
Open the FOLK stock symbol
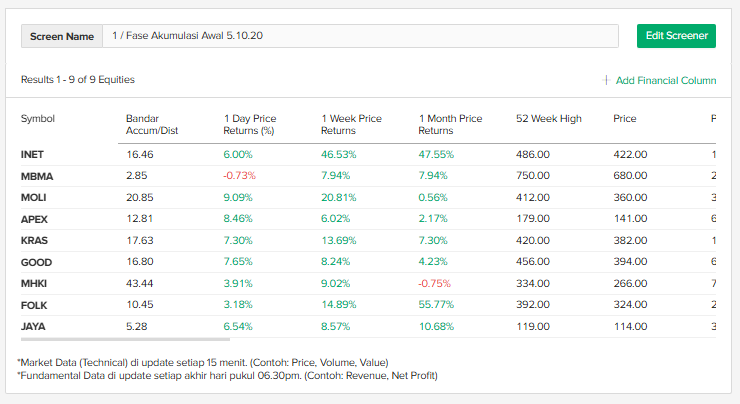coord(34,305)
